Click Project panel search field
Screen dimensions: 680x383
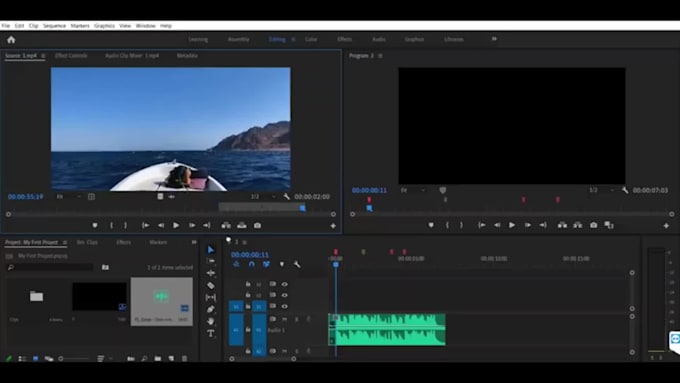(x=50, y=267)
